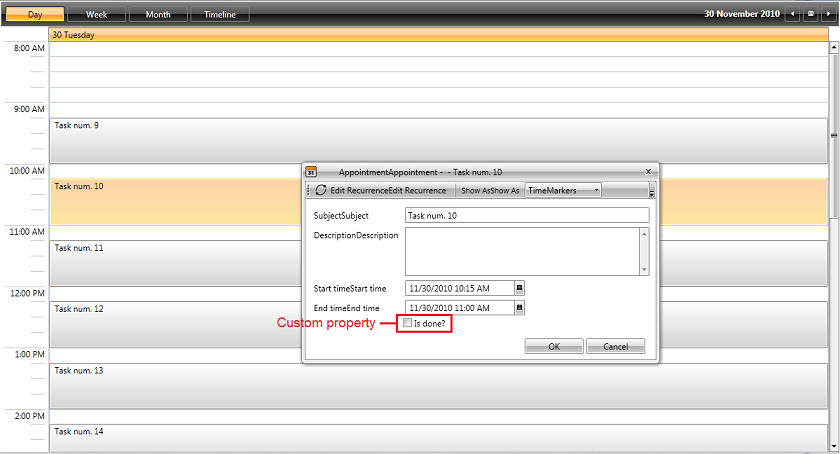Select Task num. 11 appointment
This screenshot has height=454, width=840.
point(176,263)
